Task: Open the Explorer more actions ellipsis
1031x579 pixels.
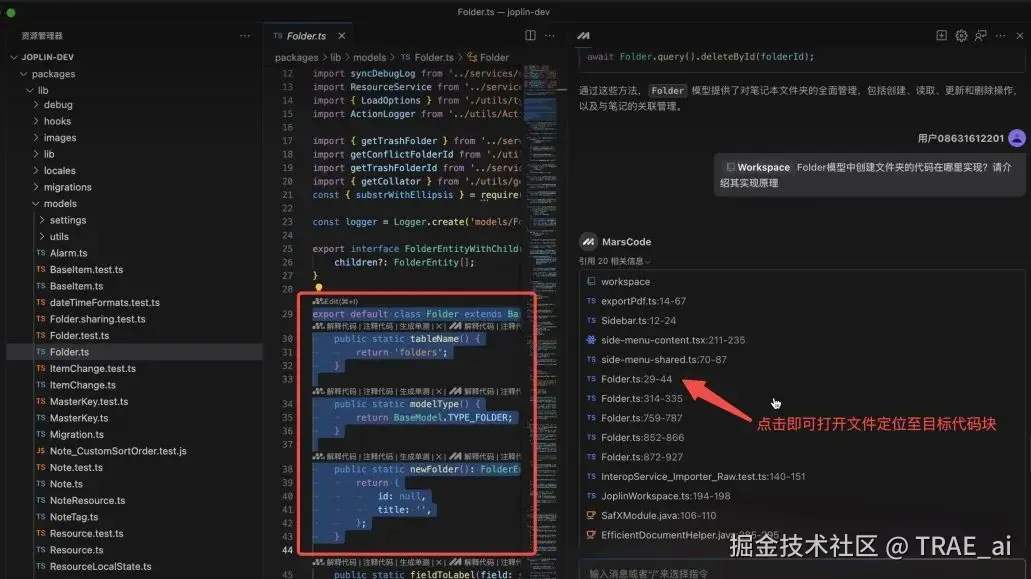Action: (x=244, y=35)
